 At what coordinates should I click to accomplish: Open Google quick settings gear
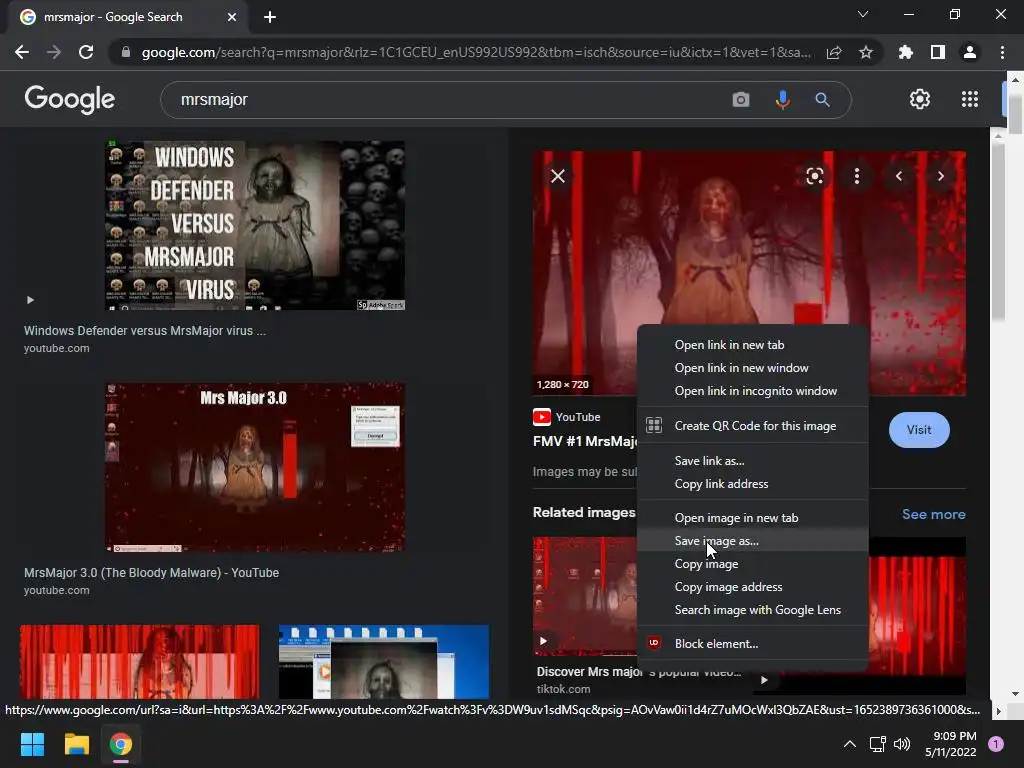coord(920,99)
